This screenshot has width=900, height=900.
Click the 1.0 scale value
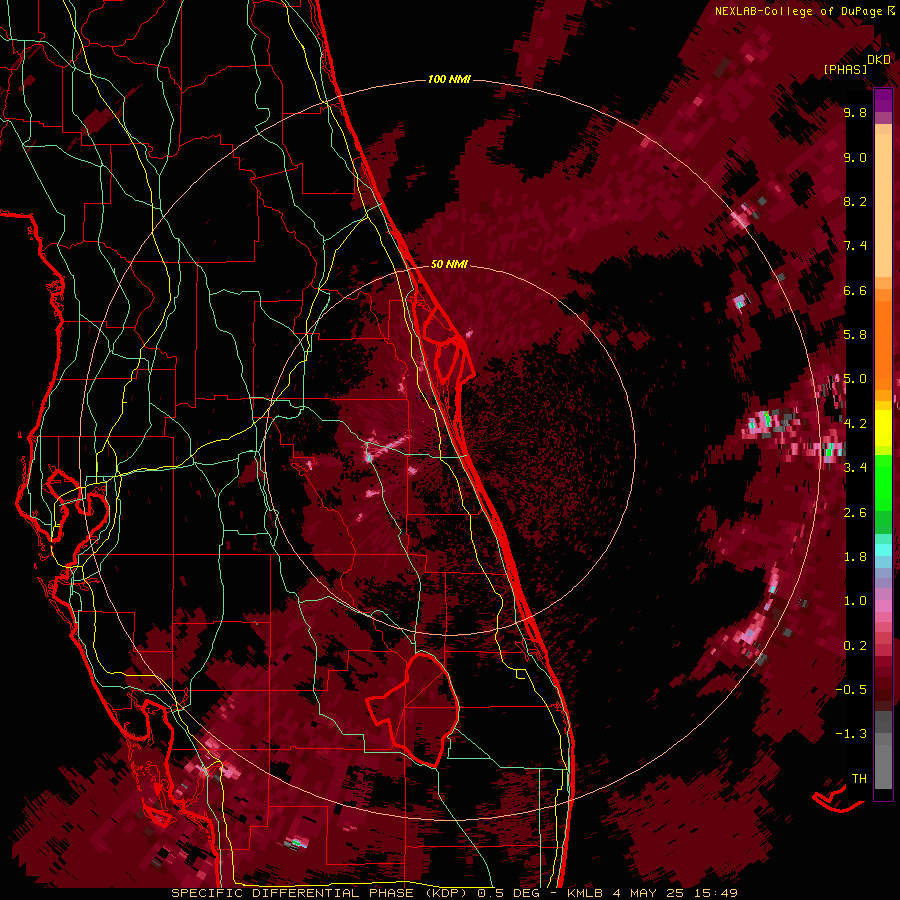(x=855, y=601)
